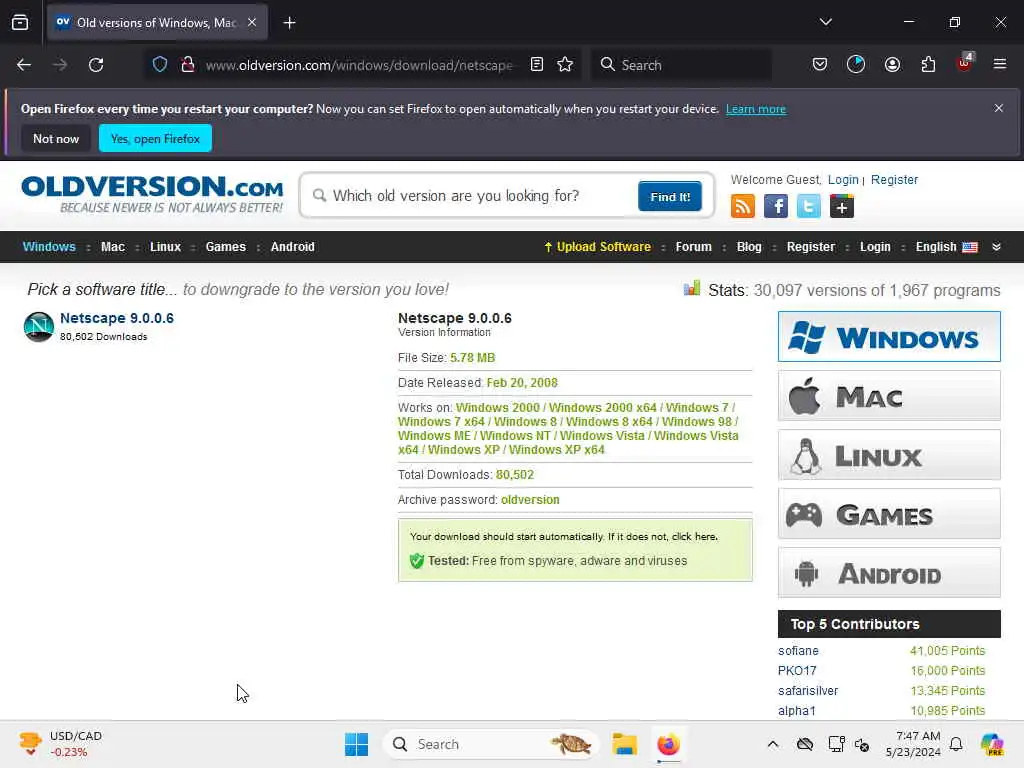Open the Blog nav link
The width and height of the screenshot is (1024, 768).
(x=749, y=247)
